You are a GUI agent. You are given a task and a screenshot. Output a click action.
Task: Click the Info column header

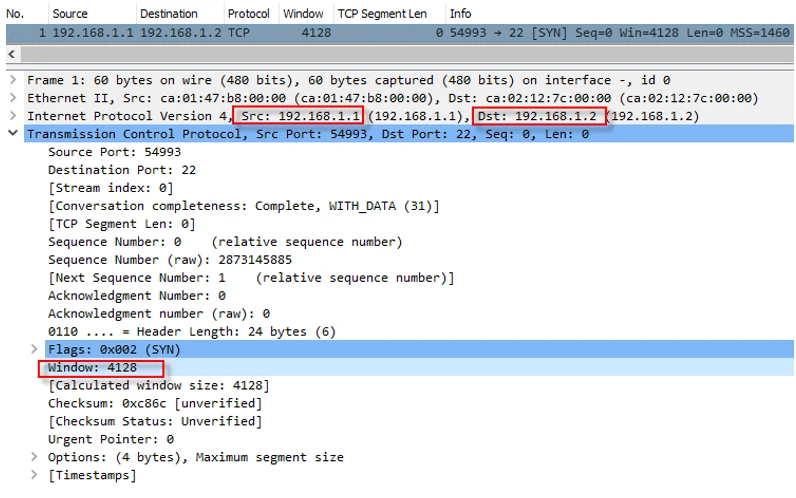point(460,14)
